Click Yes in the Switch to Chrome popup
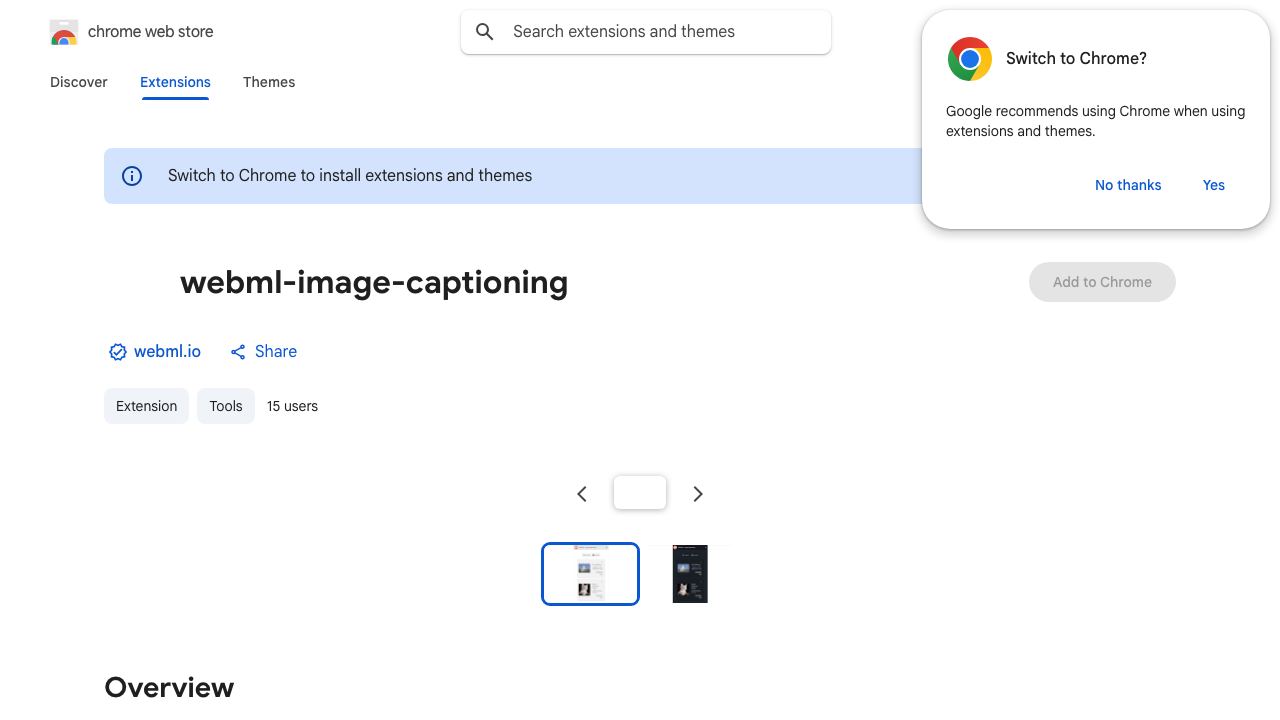1280x720 pixels. (x=1214, y=185)
